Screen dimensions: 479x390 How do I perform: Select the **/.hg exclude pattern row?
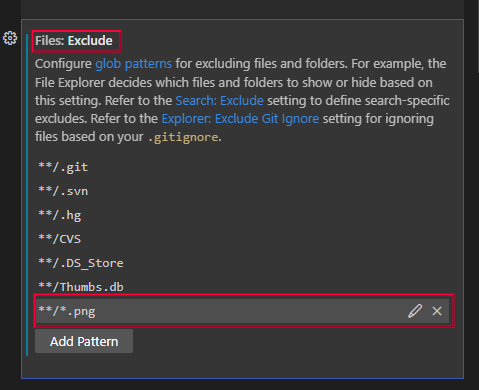tap(242, 215)
